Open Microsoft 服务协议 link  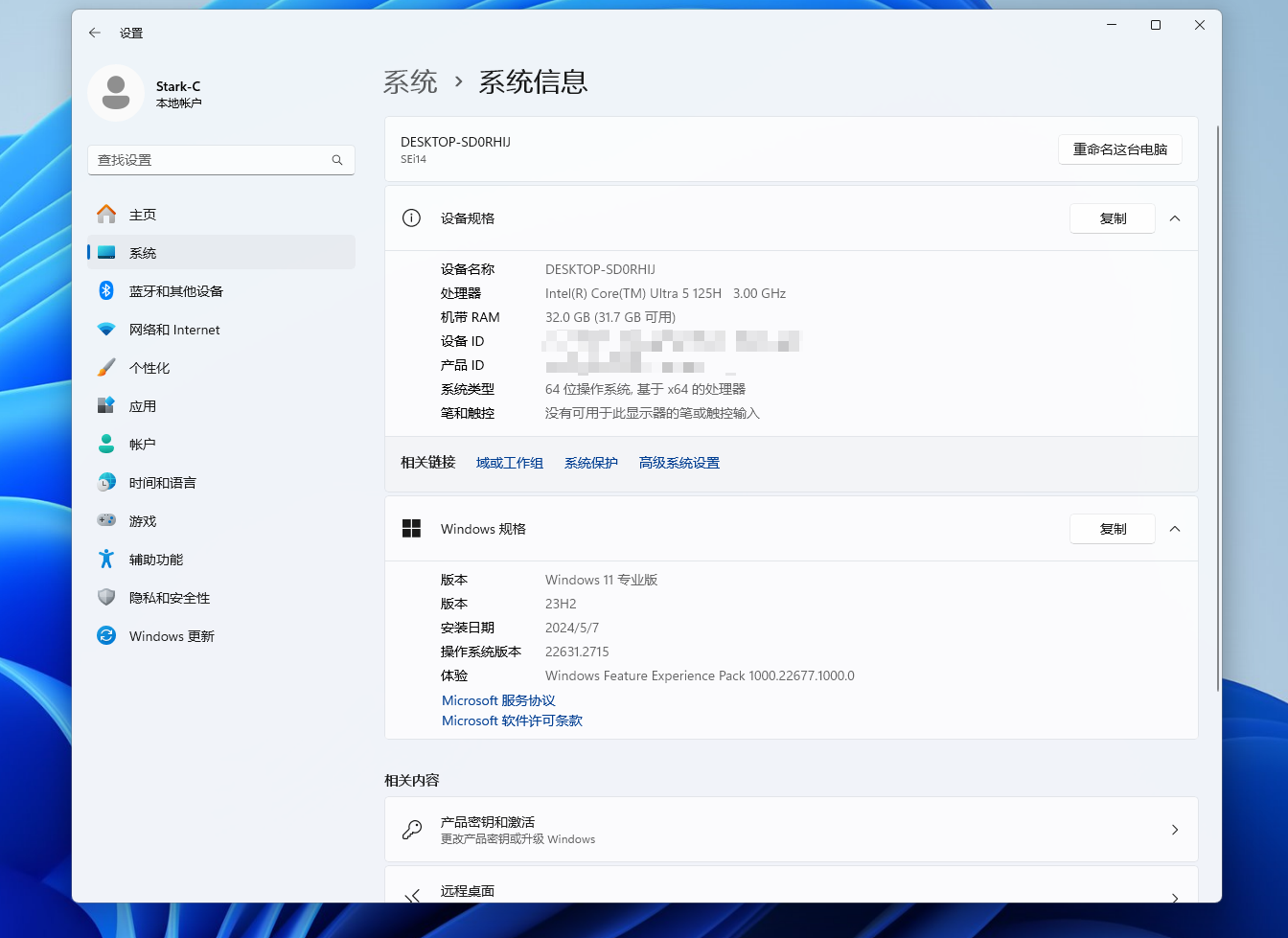click(x=498, y=700)
